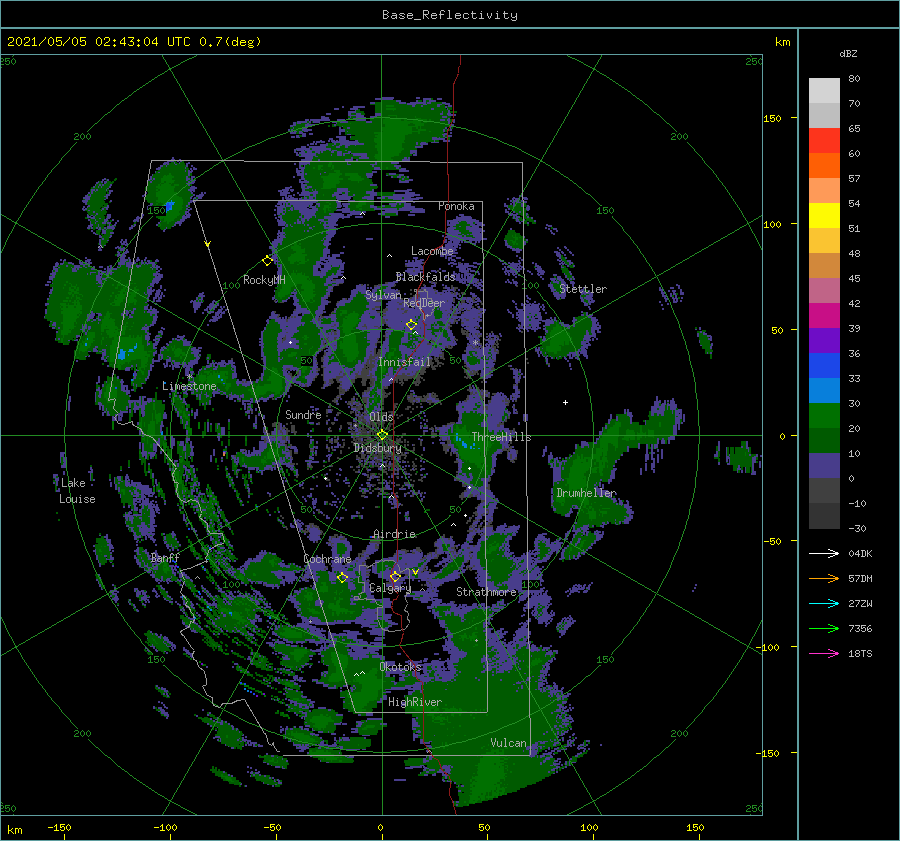
Task: Select the red 60–65 dBZ color swatch
Action: (x=824, y=141)
